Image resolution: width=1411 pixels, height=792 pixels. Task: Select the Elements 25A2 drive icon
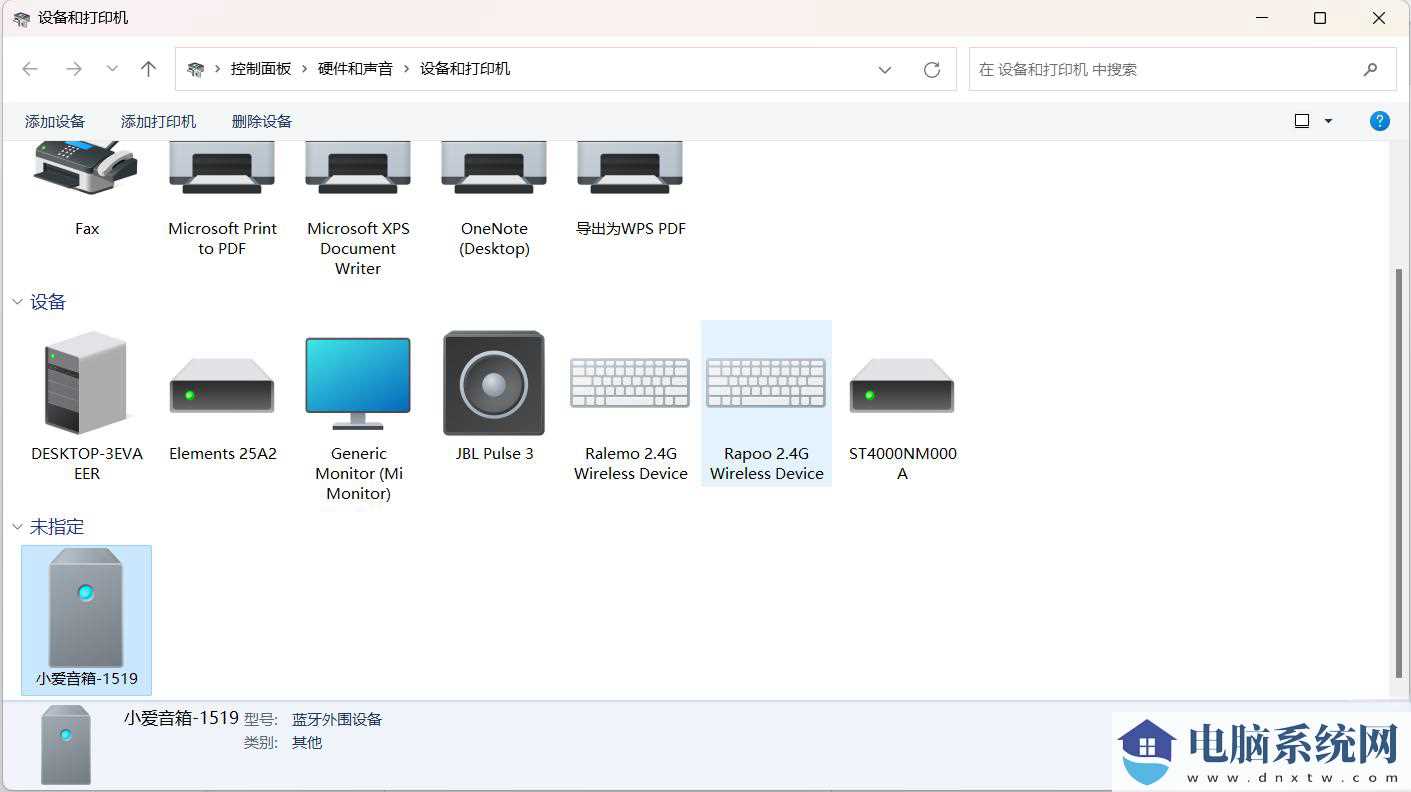pyautogui.click(x=222, y=386)
